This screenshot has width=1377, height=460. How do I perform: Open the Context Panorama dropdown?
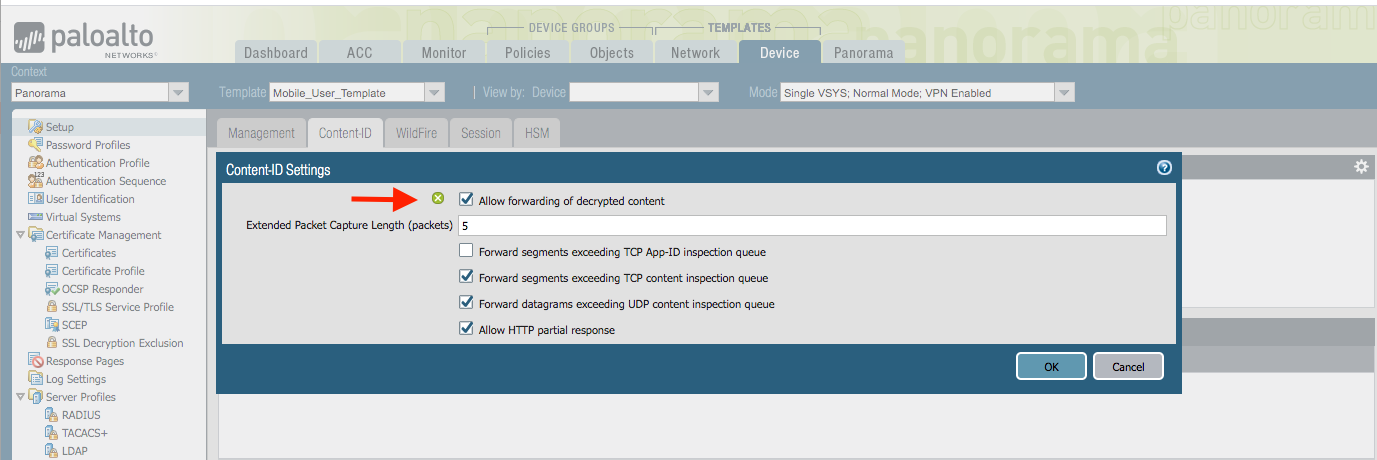pos(178,93)
